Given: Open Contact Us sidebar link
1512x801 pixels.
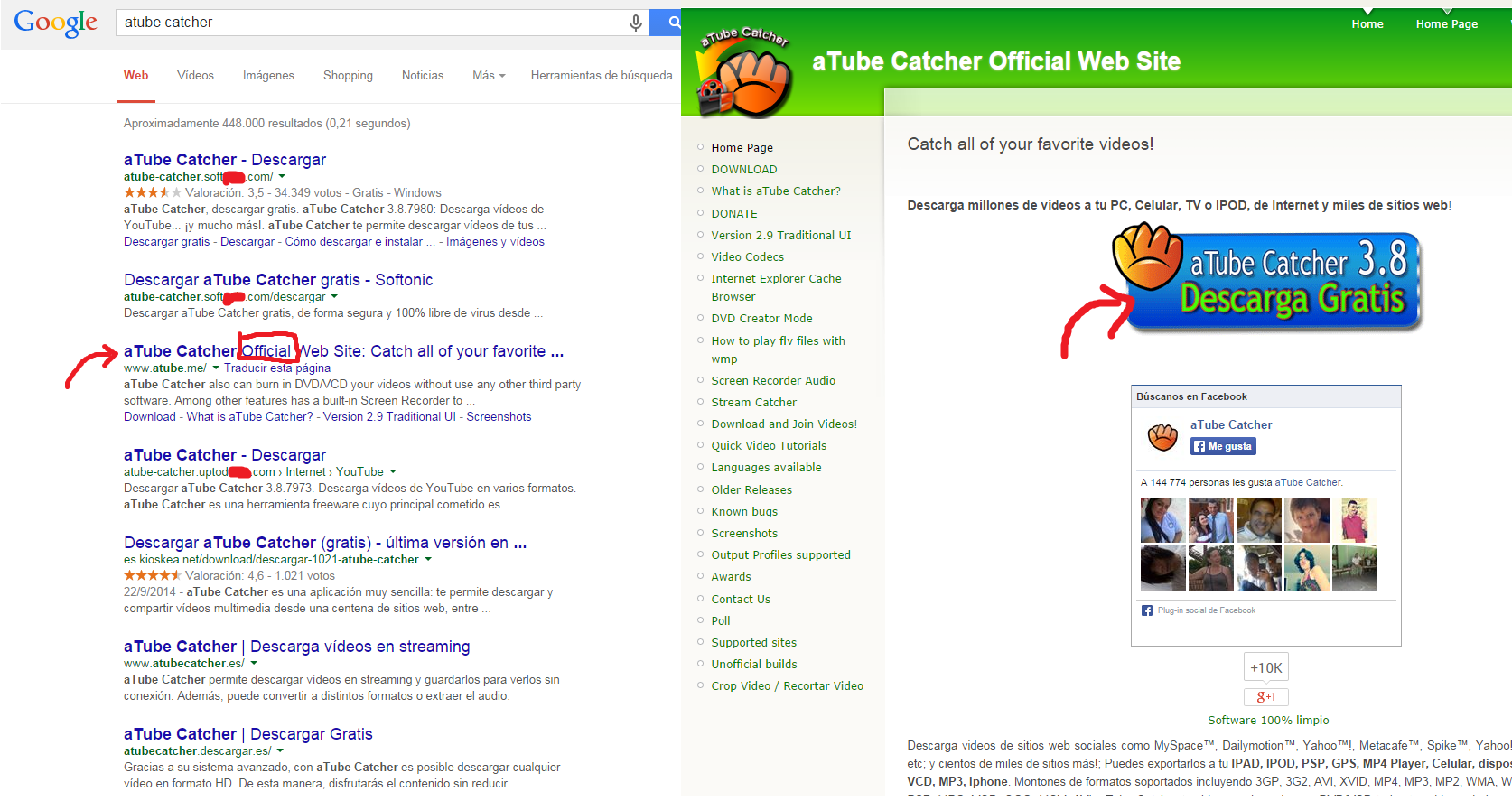Looking at the screenshot, I should tap(741, 600).
